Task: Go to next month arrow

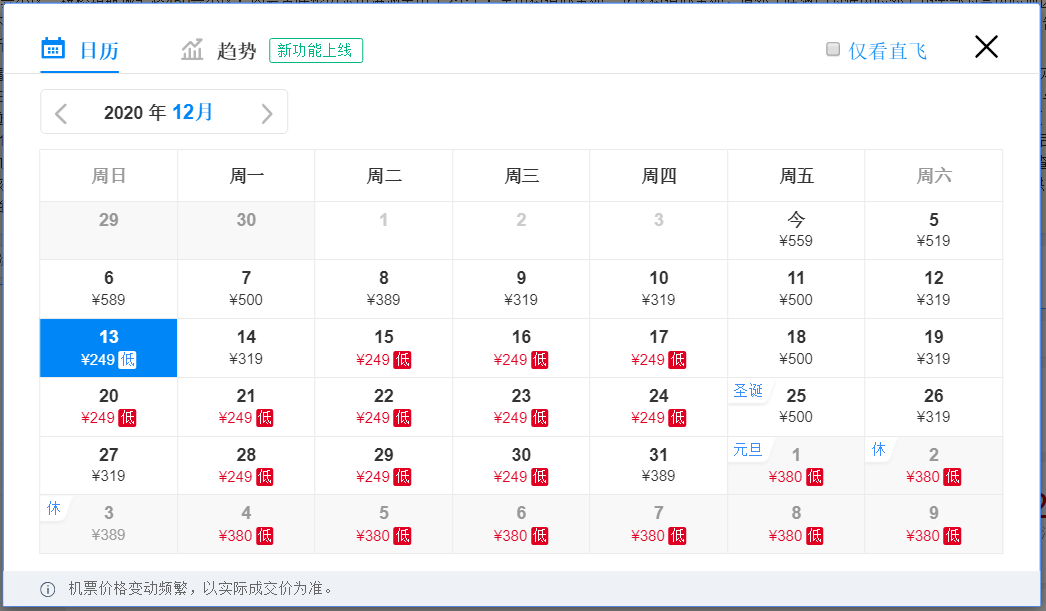Action: click(x=267, y=113)
